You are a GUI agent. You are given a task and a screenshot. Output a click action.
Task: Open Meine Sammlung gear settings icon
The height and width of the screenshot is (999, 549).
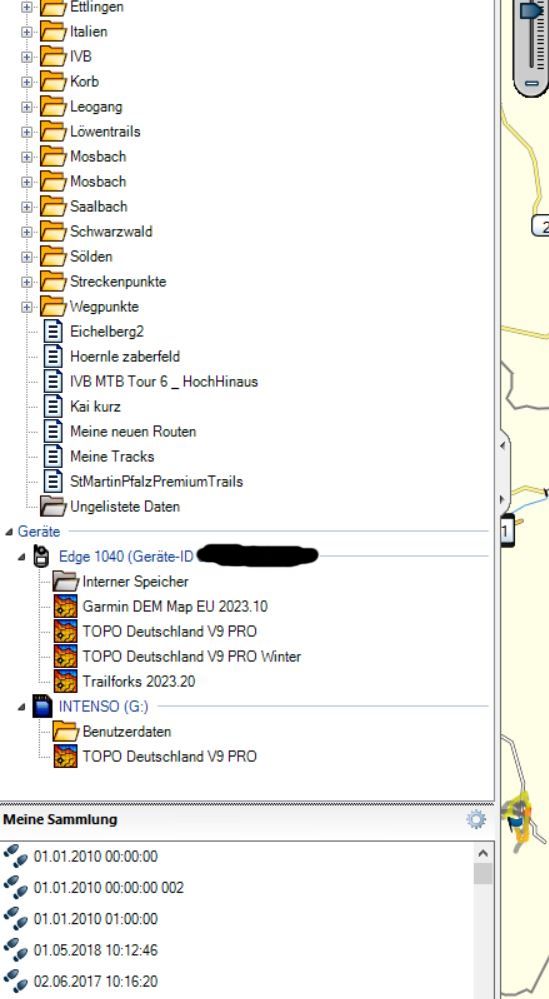click(x=476, y=819)
